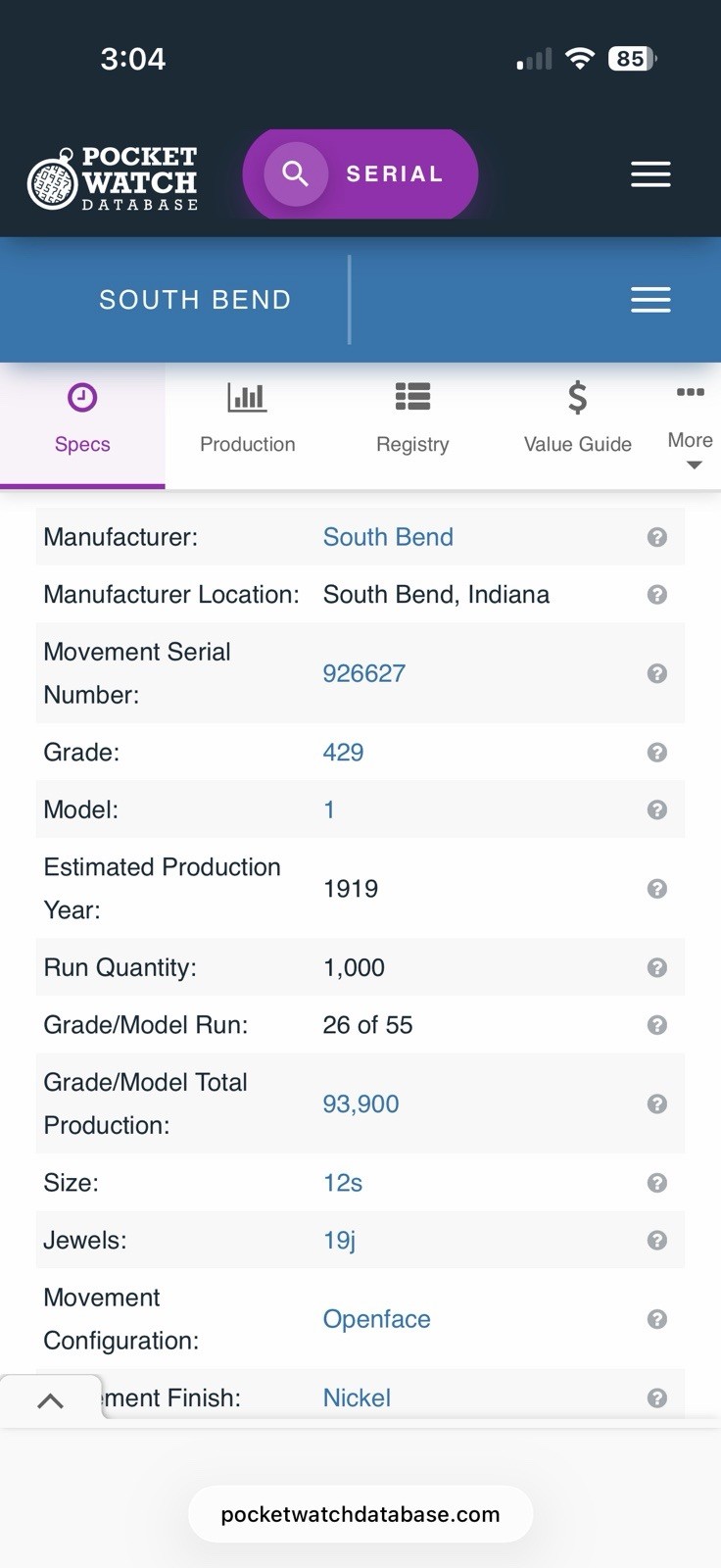The height and width of the screenshot is (1568, 721).
Task: Show help for Model row
Action: (x=657, y=809)
